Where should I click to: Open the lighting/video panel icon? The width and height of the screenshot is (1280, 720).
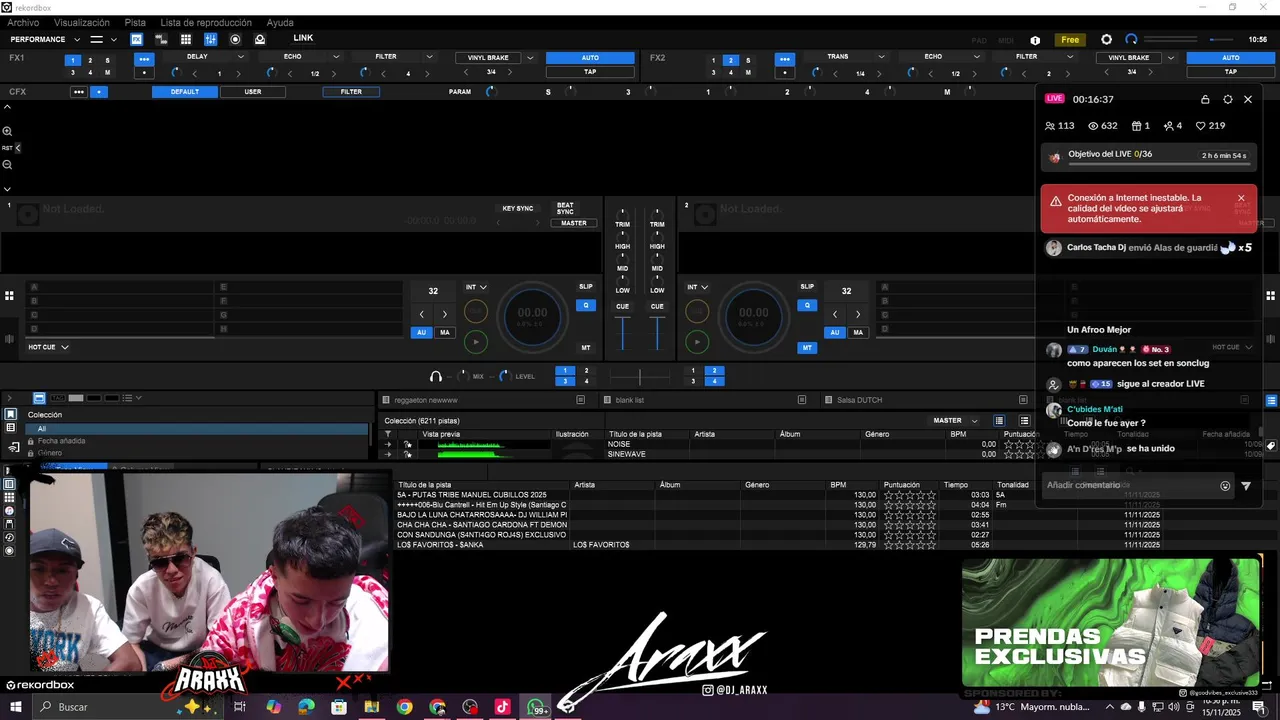click(x=260, y=39)
